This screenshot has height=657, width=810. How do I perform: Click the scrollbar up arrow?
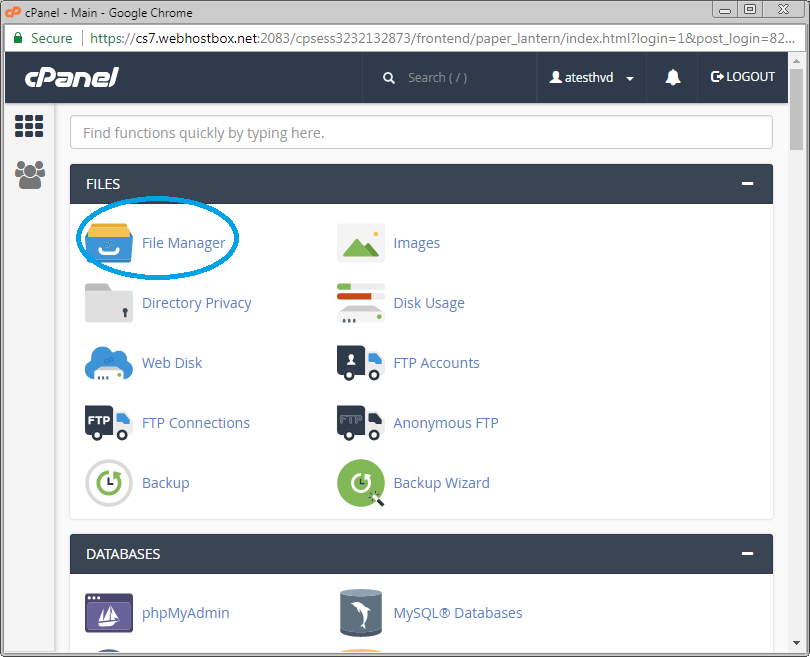tap(796, 61)
